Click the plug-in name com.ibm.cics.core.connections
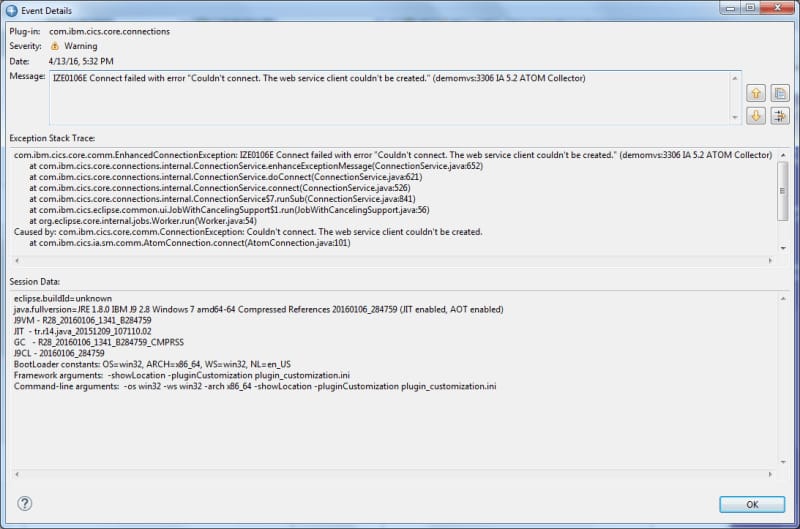 (x=109, y=31)
